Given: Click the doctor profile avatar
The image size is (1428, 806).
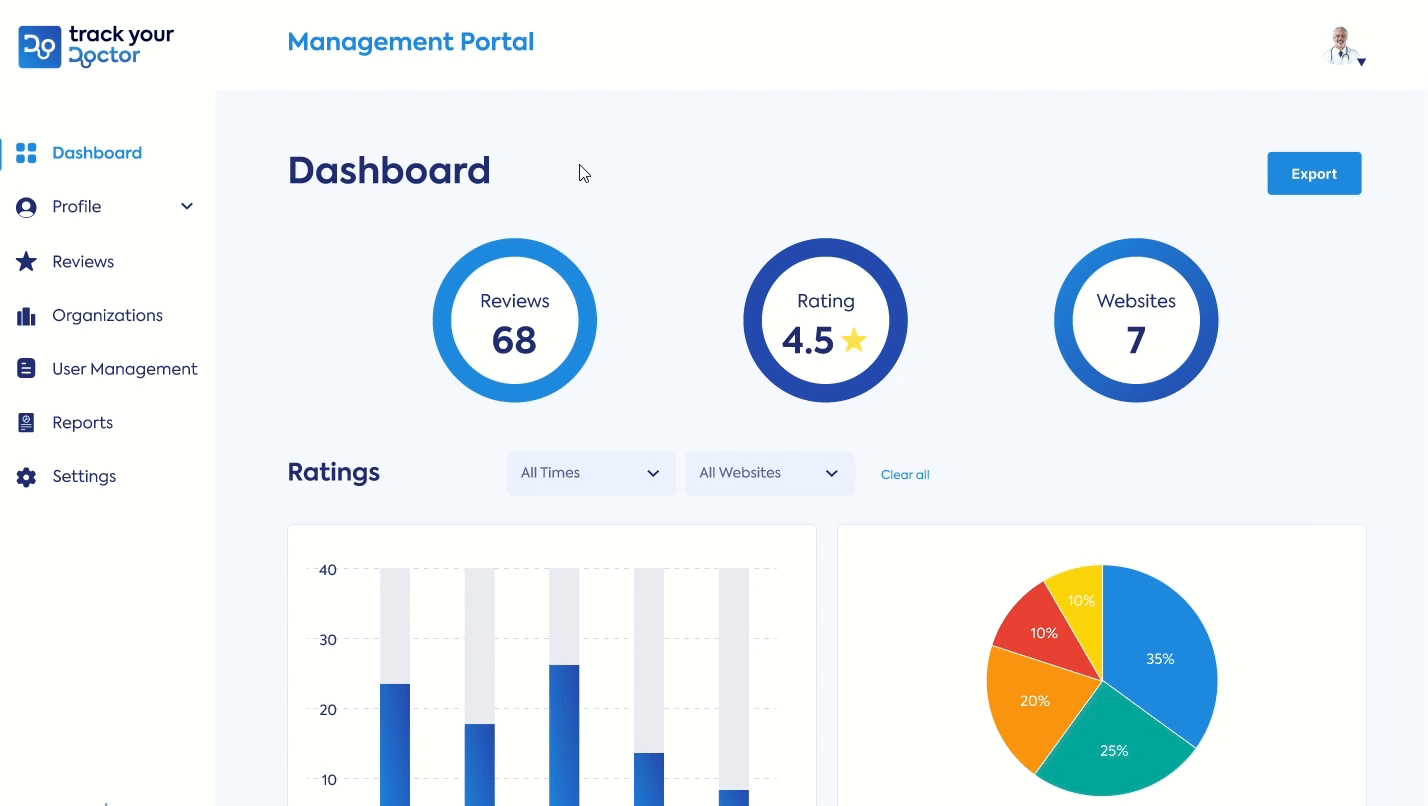Looking at the screenshot, I should pos(1340,46).
